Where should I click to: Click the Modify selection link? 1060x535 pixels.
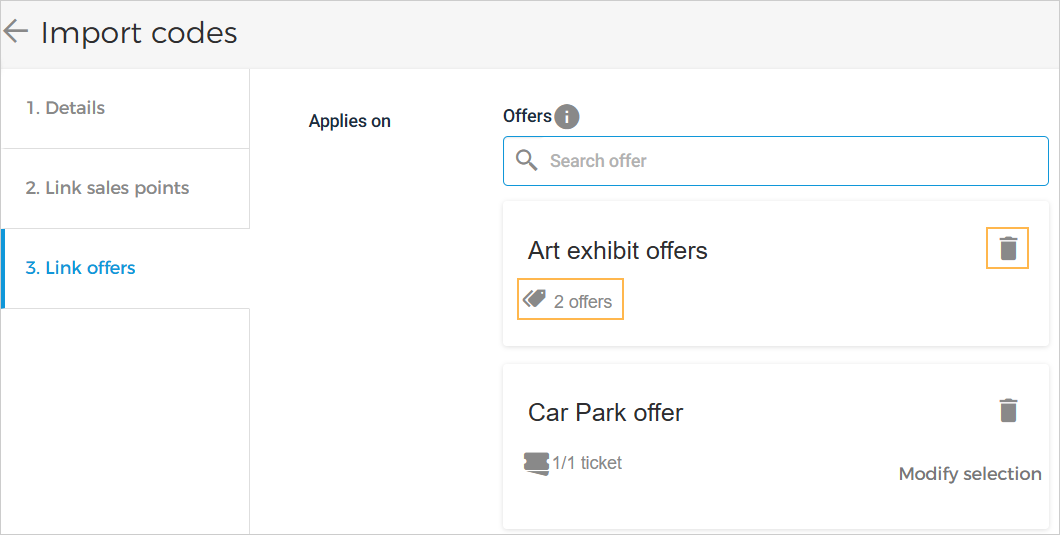coord(970,474)
